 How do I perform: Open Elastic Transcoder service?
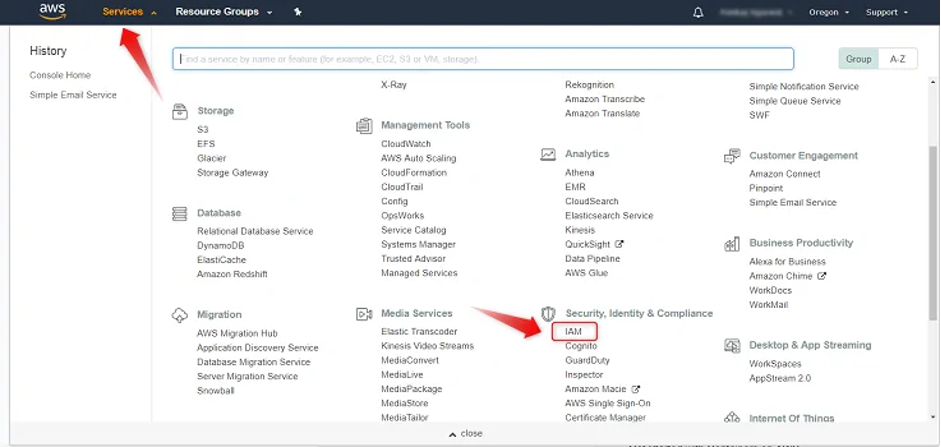tap(419, 332)
